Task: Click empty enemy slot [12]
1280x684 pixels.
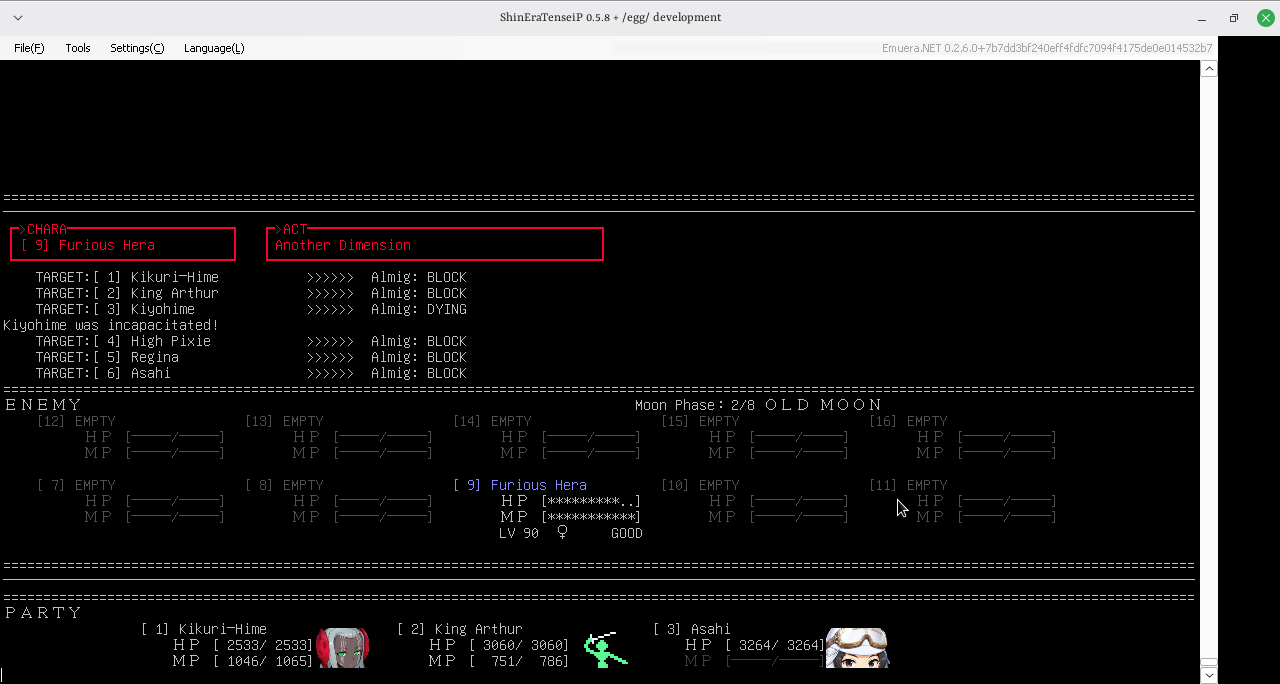Action: coord(76,421)
